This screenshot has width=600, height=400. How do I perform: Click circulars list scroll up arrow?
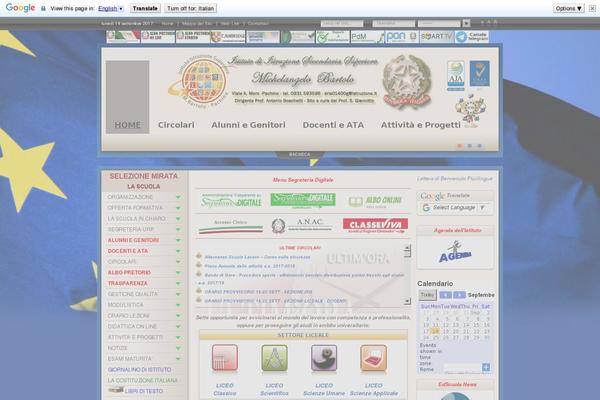pos(407,248)
